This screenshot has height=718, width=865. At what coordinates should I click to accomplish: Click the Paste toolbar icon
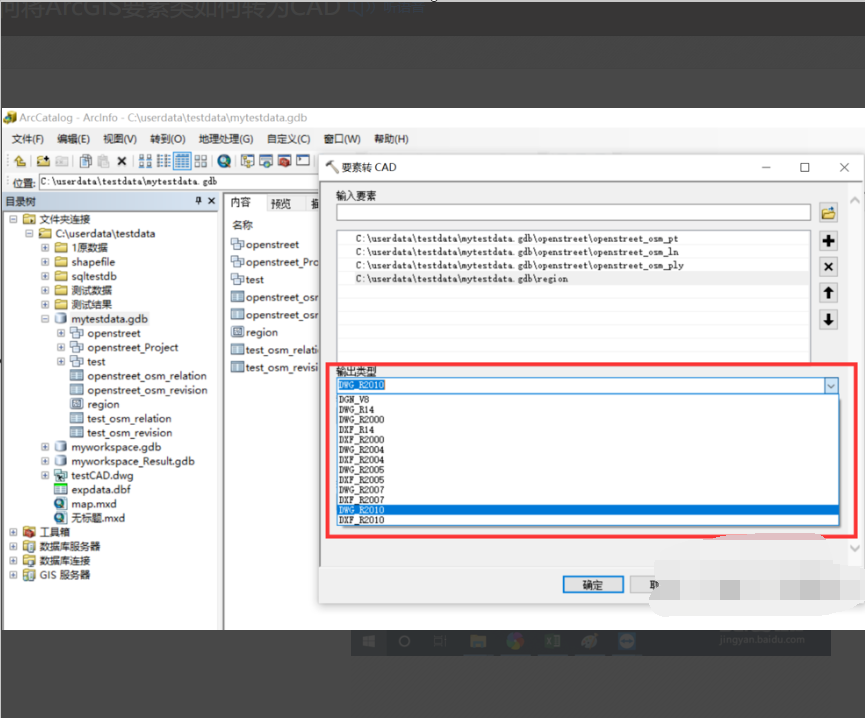pyautogui.click(x=103, y=161)
